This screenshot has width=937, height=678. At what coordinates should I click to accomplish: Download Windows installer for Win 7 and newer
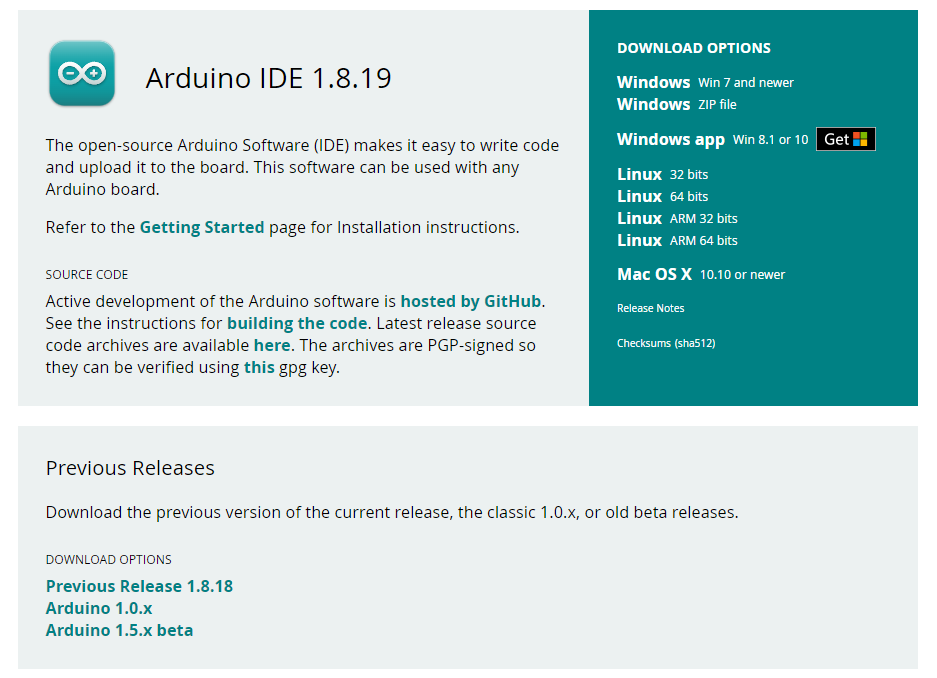pos(653,82)
